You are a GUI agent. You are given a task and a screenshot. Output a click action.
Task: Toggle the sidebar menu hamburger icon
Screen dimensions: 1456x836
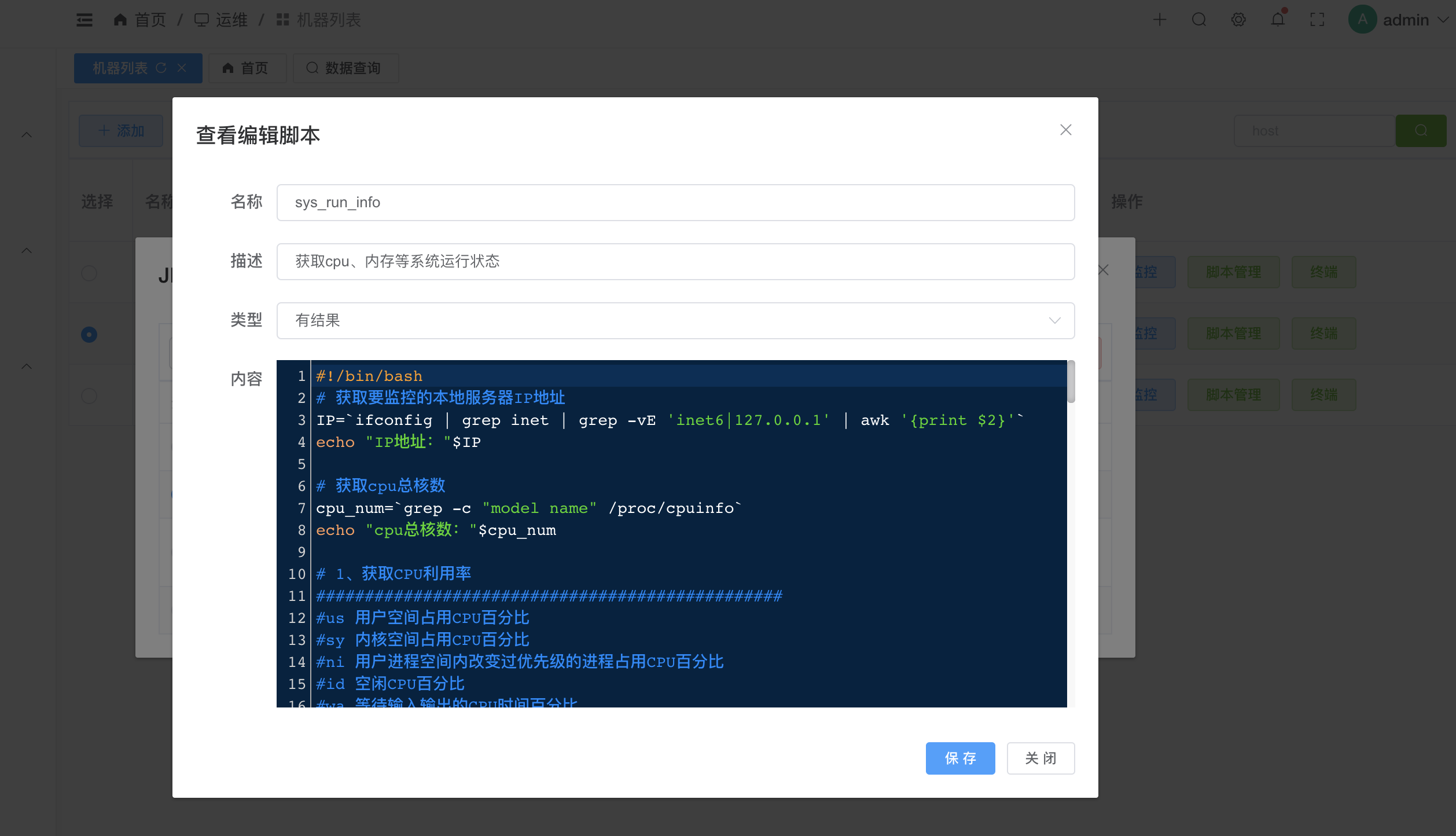(x=84, y=20)
